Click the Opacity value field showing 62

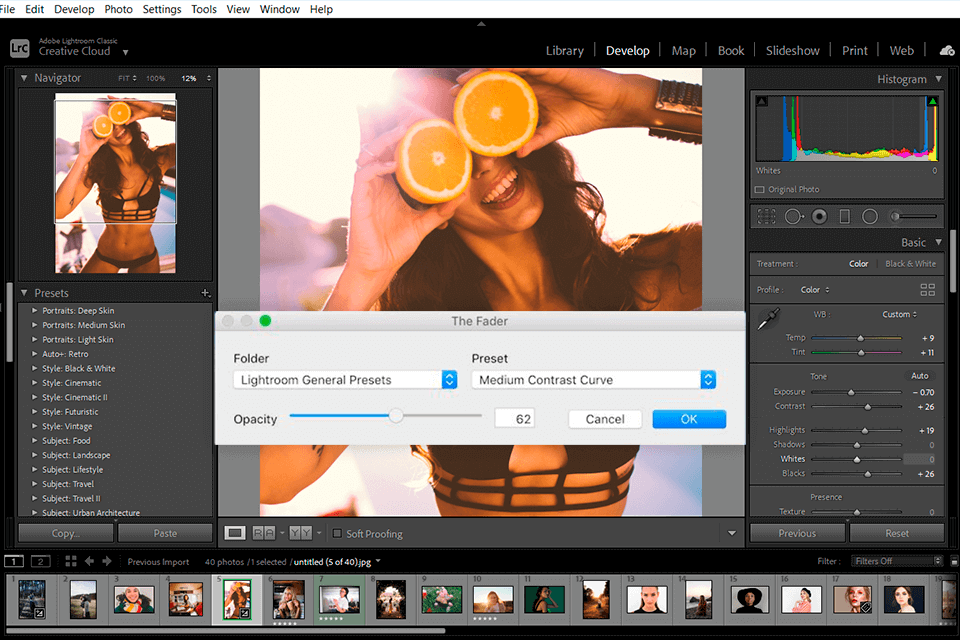coord(515,419)
